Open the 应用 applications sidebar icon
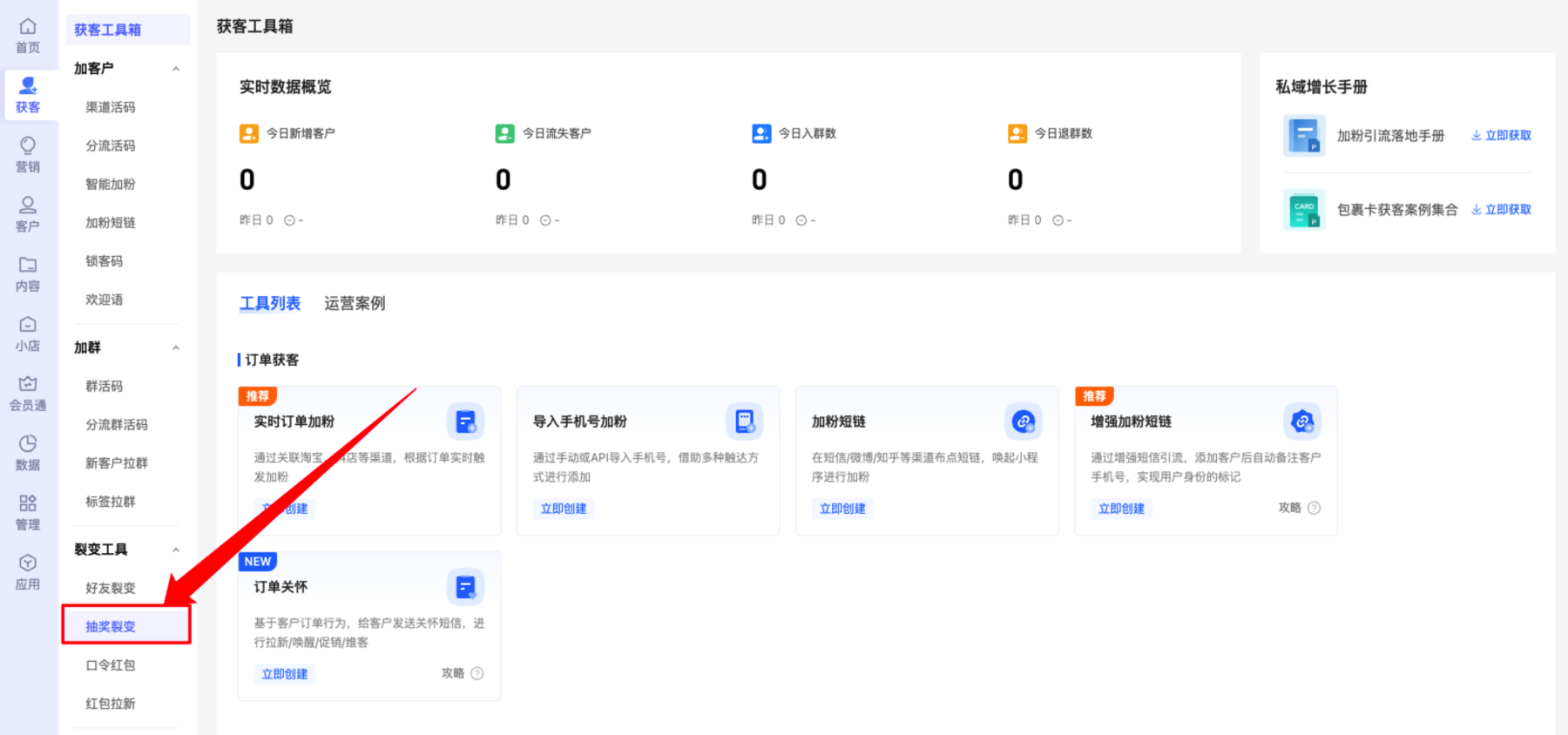Viewport: 1568px width, 735px height. (x=28, y=563)
